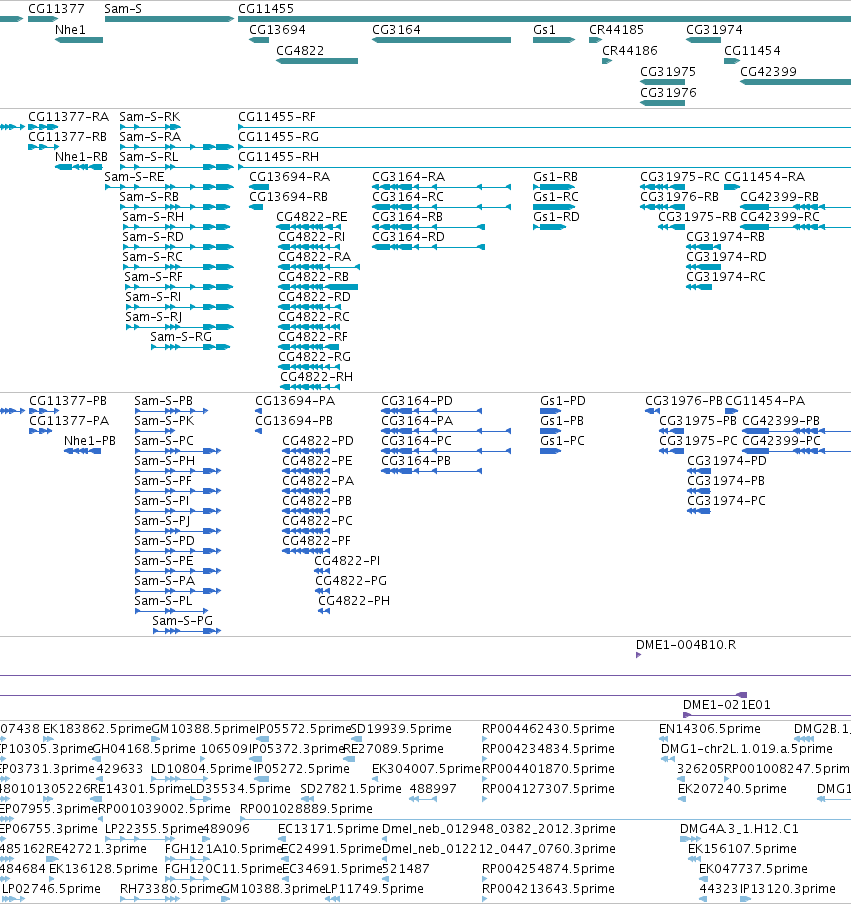The width and height of the screenshot is (851, 904).
Task: Select the CG4822 gene bar
Action: [x=317, y=61]
